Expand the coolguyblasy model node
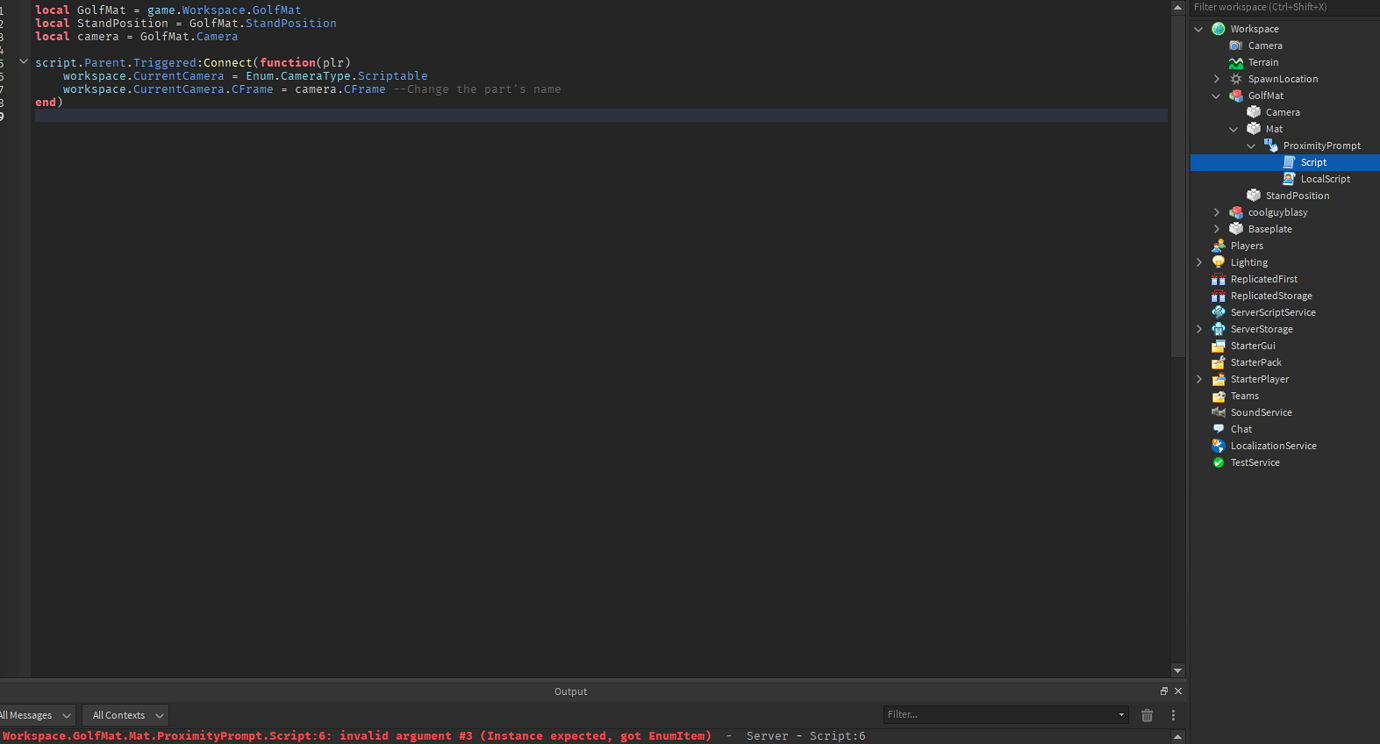Viewport: 1380px width, 744px height. pyautogui.click(x=1216, y=213)
